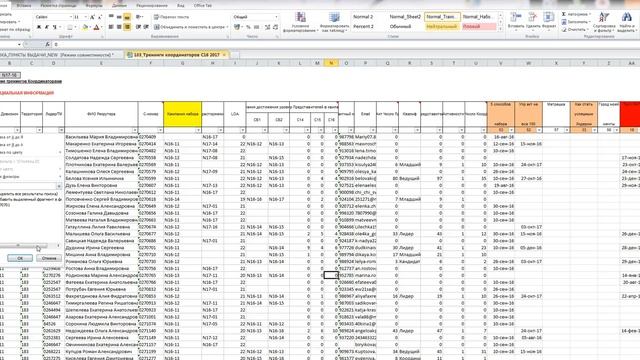Increase the font size
This screenshot has height=360, width=640.
[x=92, y=17]
